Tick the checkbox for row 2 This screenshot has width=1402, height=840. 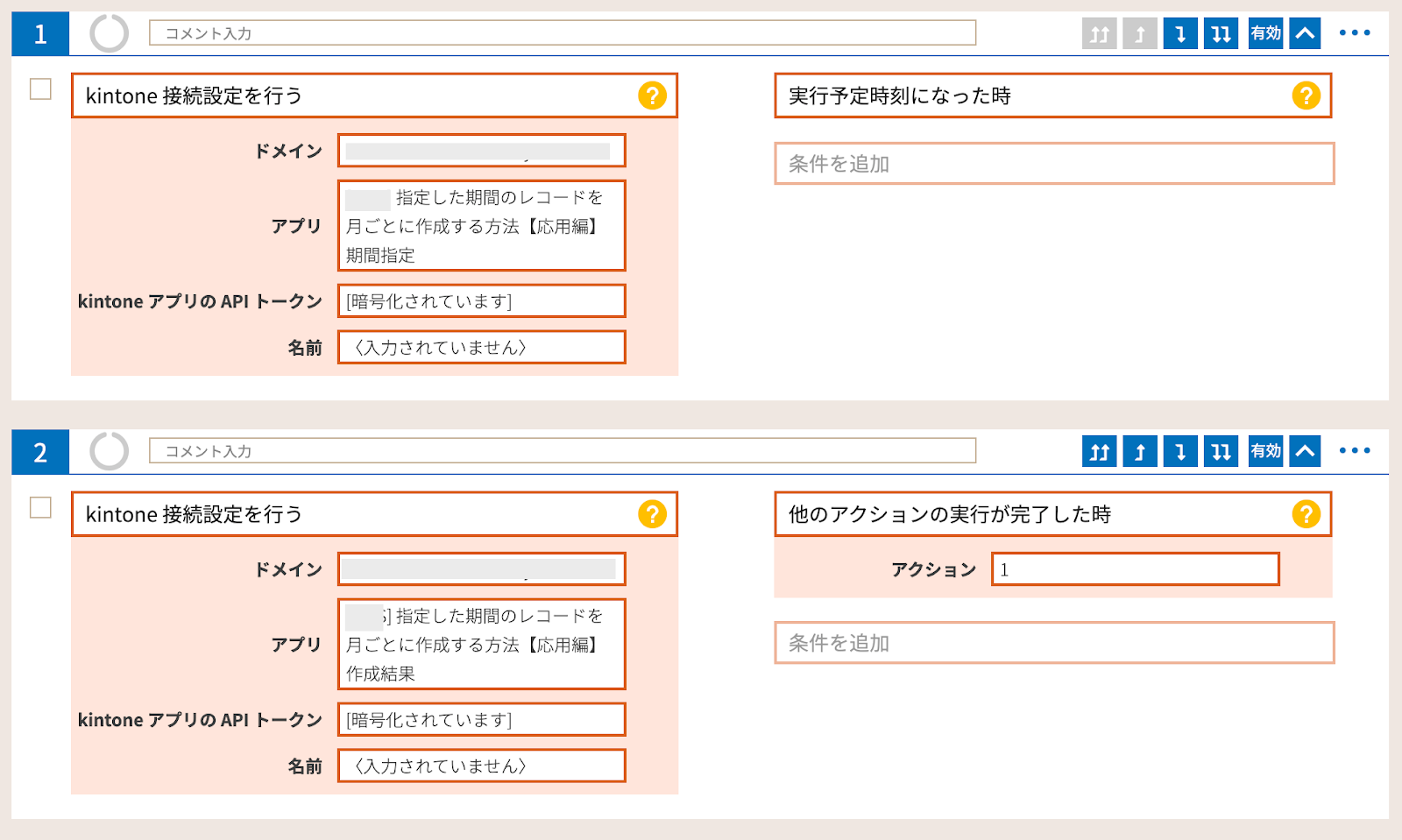pos(40,508)
